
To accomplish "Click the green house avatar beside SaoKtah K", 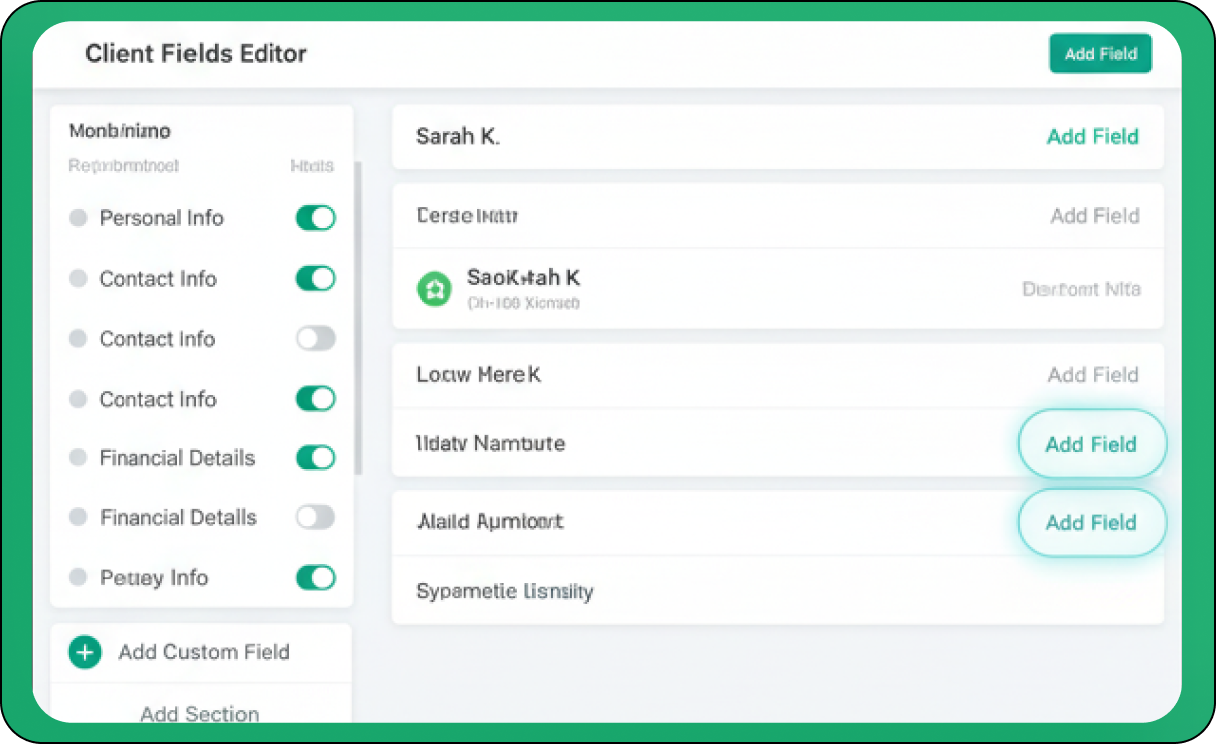I will [433, 290].
